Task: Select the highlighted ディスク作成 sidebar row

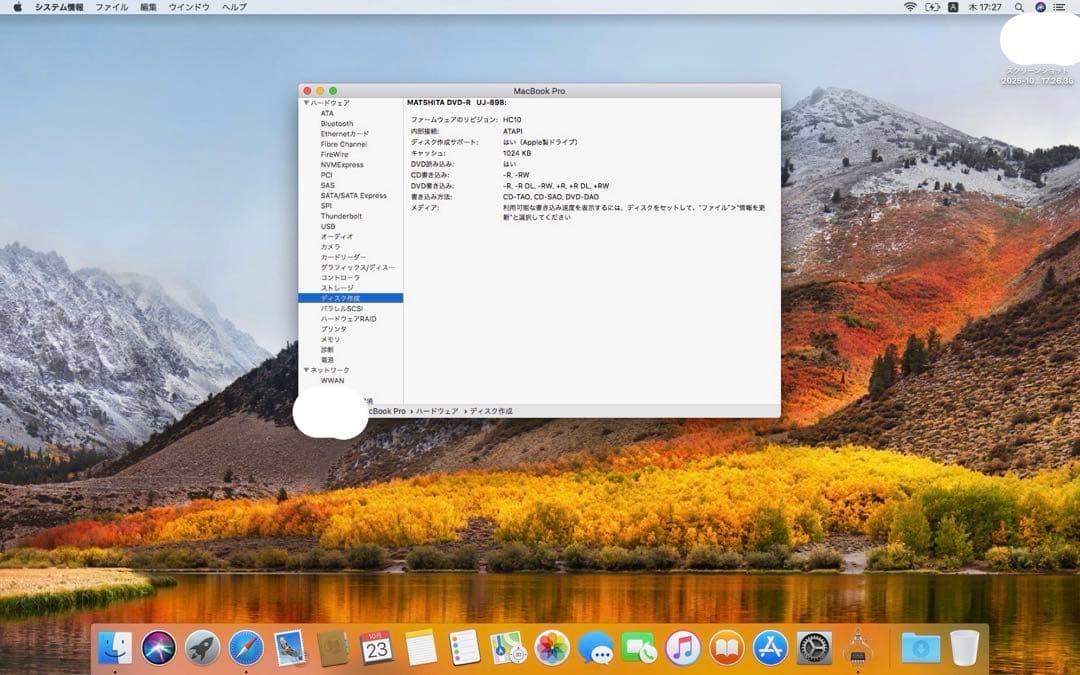Action: [351, 298]
